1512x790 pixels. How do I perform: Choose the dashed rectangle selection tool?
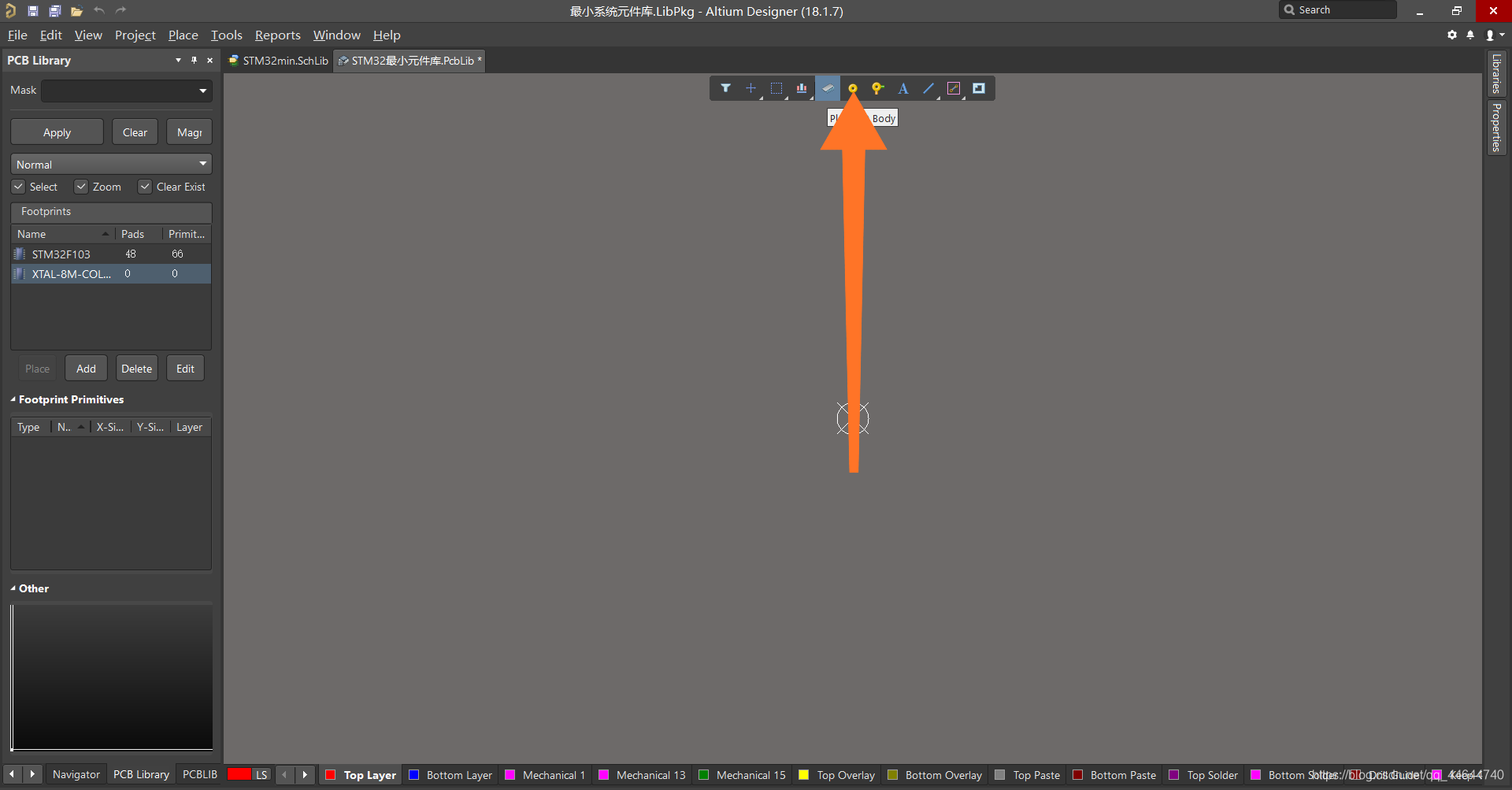(x=776, y=88)
